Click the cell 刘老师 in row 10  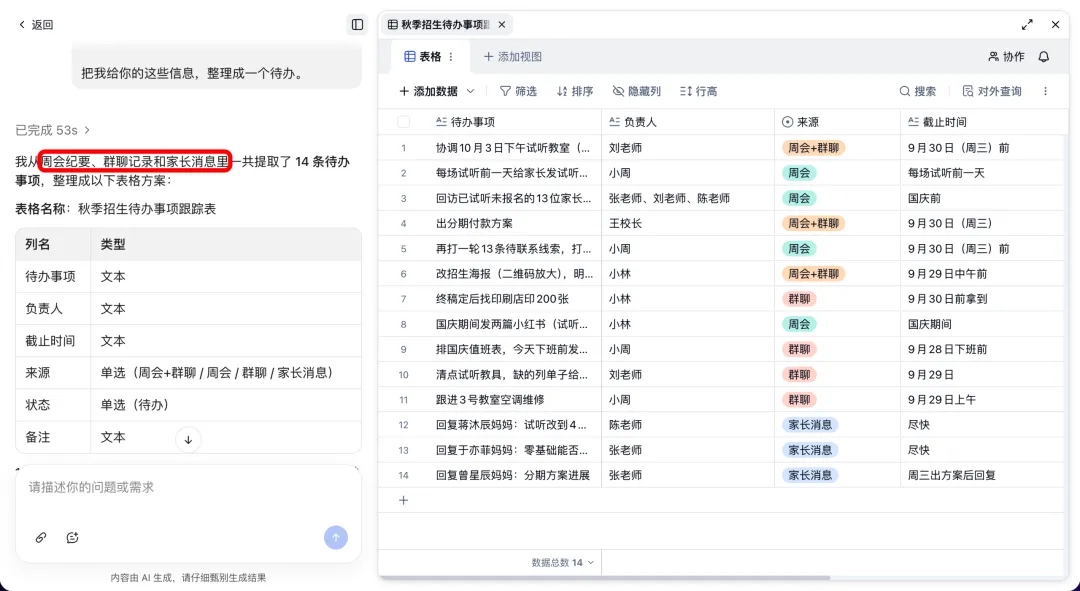pyautogui.click(x=687, y=375)
